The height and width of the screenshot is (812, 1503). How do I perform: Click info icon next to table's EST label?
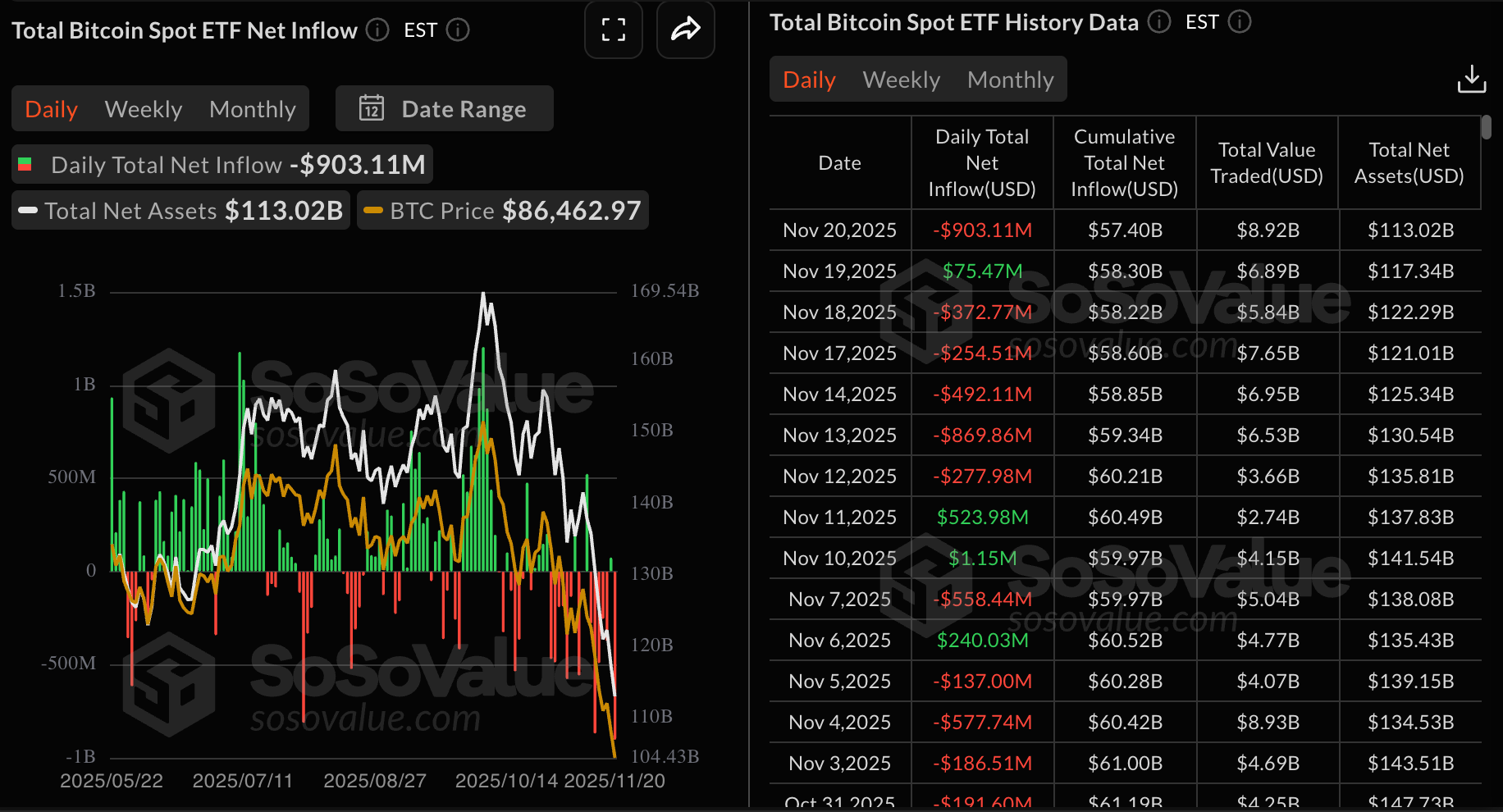pyautogui.click(x=1240, y=22)
